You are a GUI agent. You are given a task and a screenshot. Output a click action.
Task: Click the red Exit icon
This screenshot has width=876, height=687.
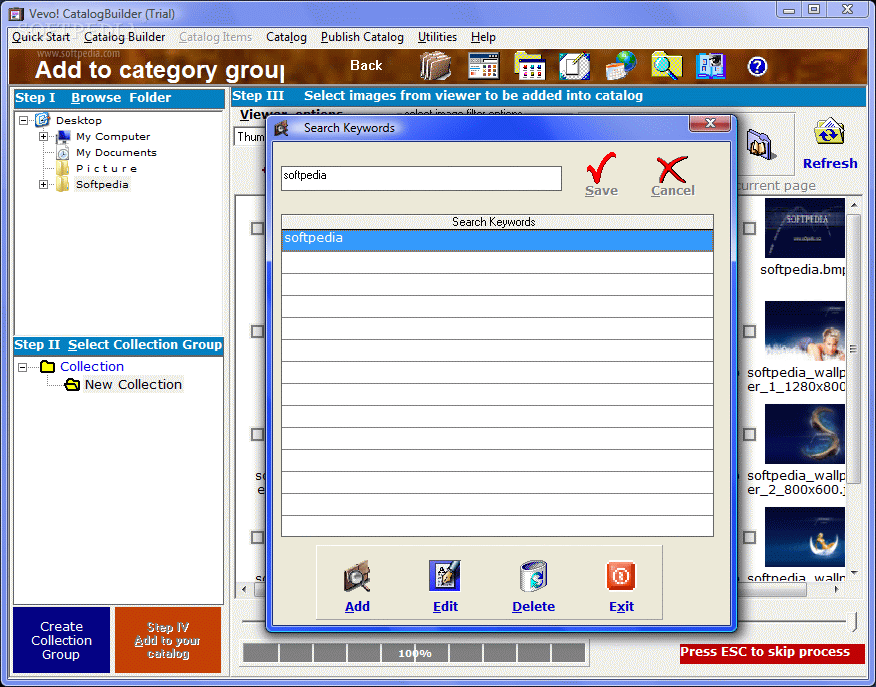tap(621, 576)
